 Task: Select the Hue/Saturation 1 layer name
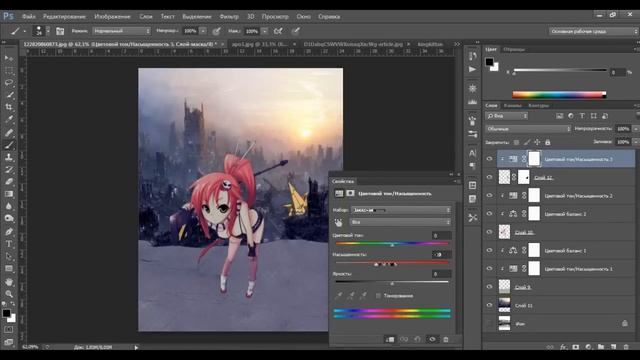(x=578, y=269)
